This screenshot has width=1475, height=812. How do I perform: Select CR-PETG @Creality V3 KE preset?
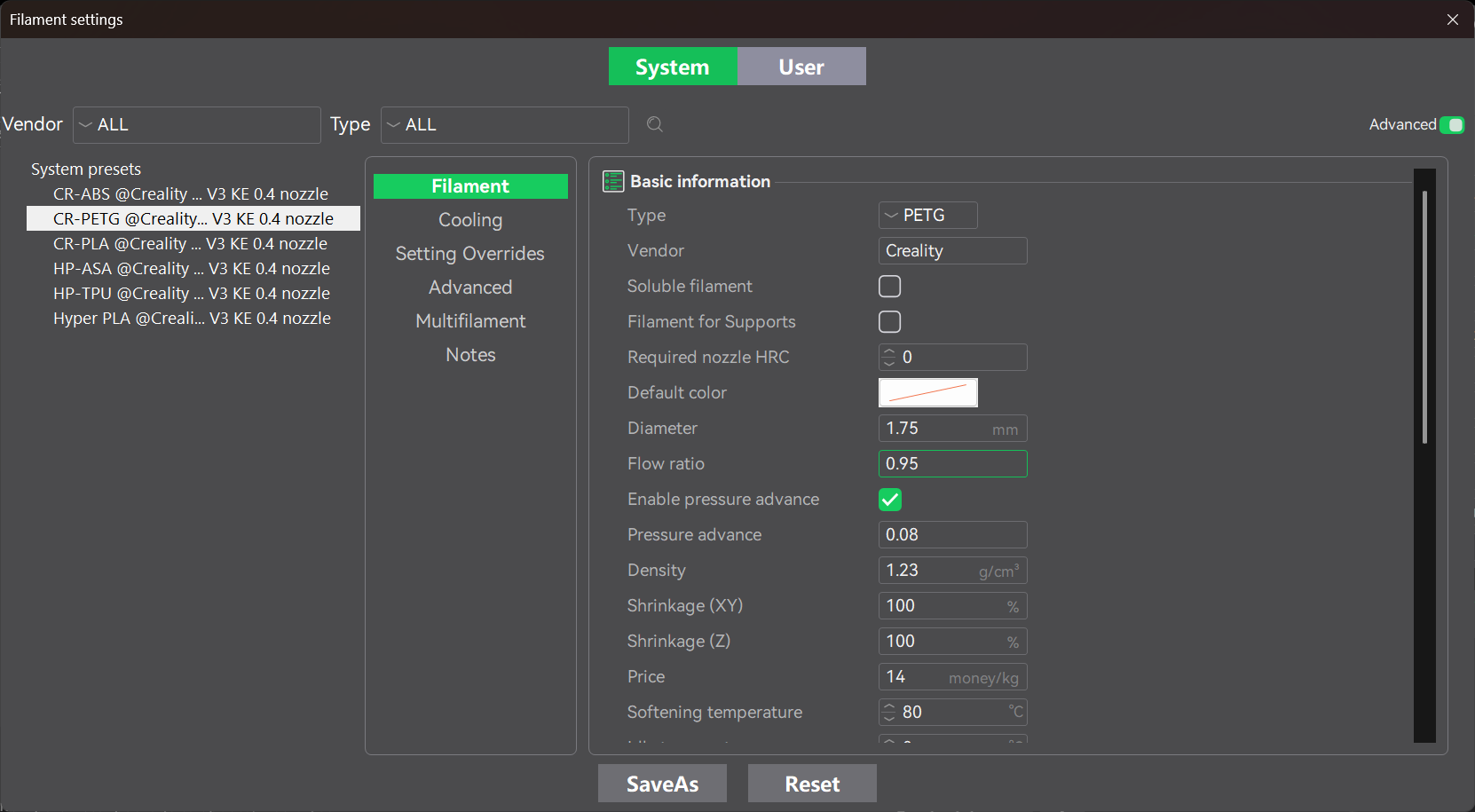(193, 218)
